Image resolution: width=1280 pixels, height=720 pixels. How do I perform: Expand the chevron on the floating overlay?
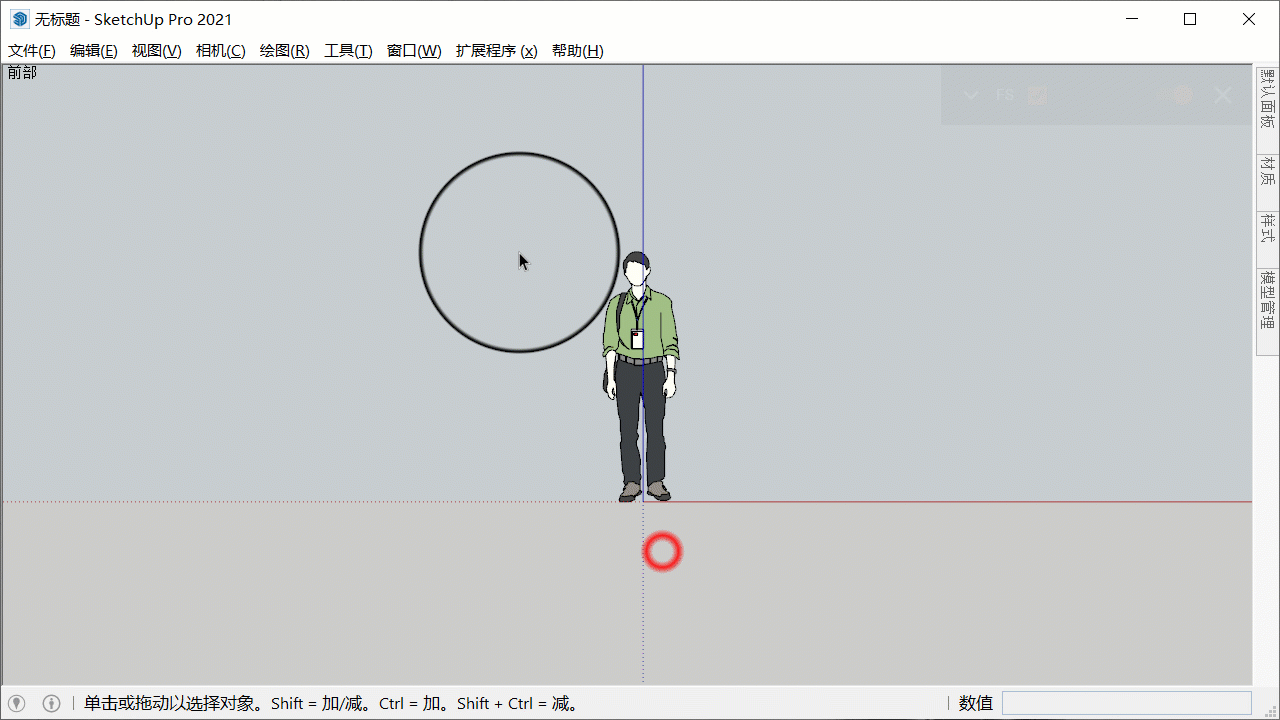(970, 95)
